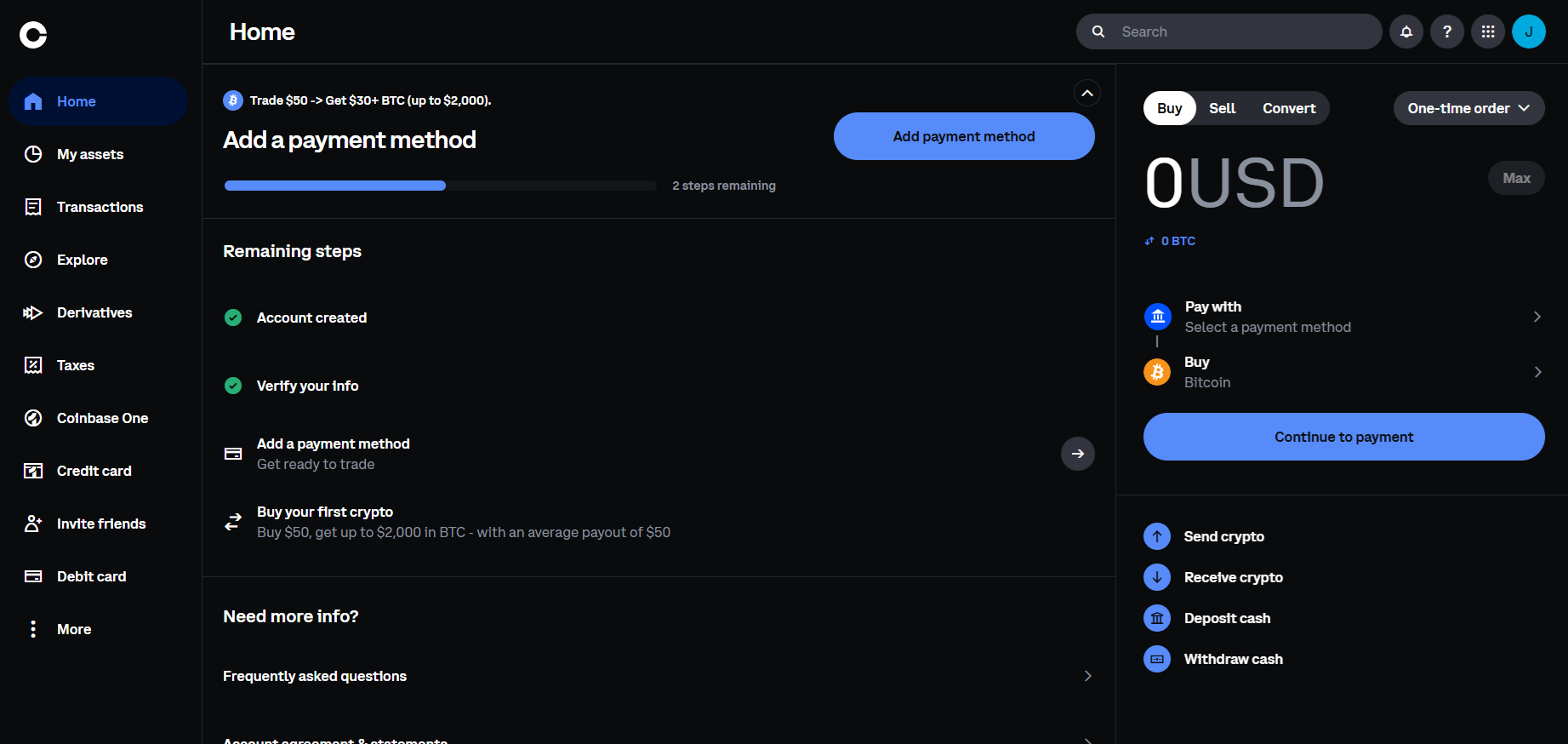Open the One-time order dropdown
The image size is (1568, 744).
pos(1469,108)
